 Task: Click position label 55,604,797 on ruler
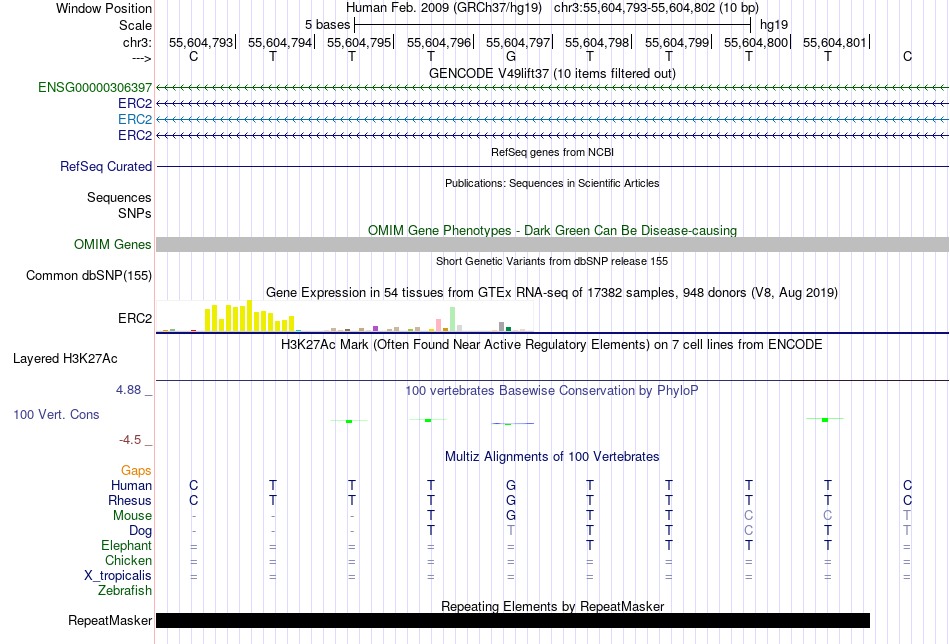517,42
